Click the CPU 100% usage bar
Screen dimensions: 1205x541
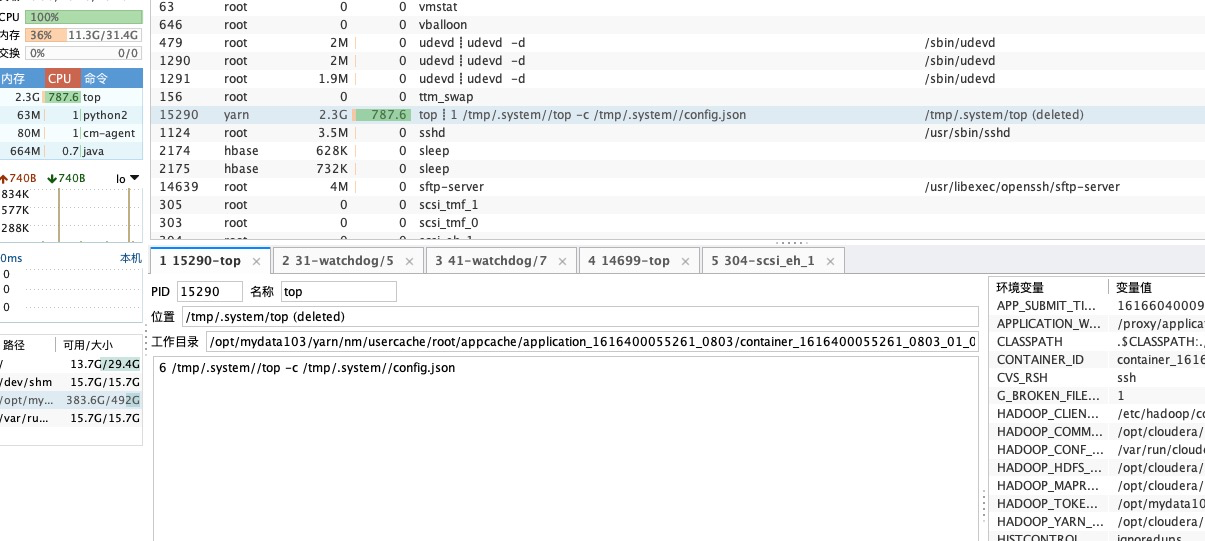(x=84, y=17)
